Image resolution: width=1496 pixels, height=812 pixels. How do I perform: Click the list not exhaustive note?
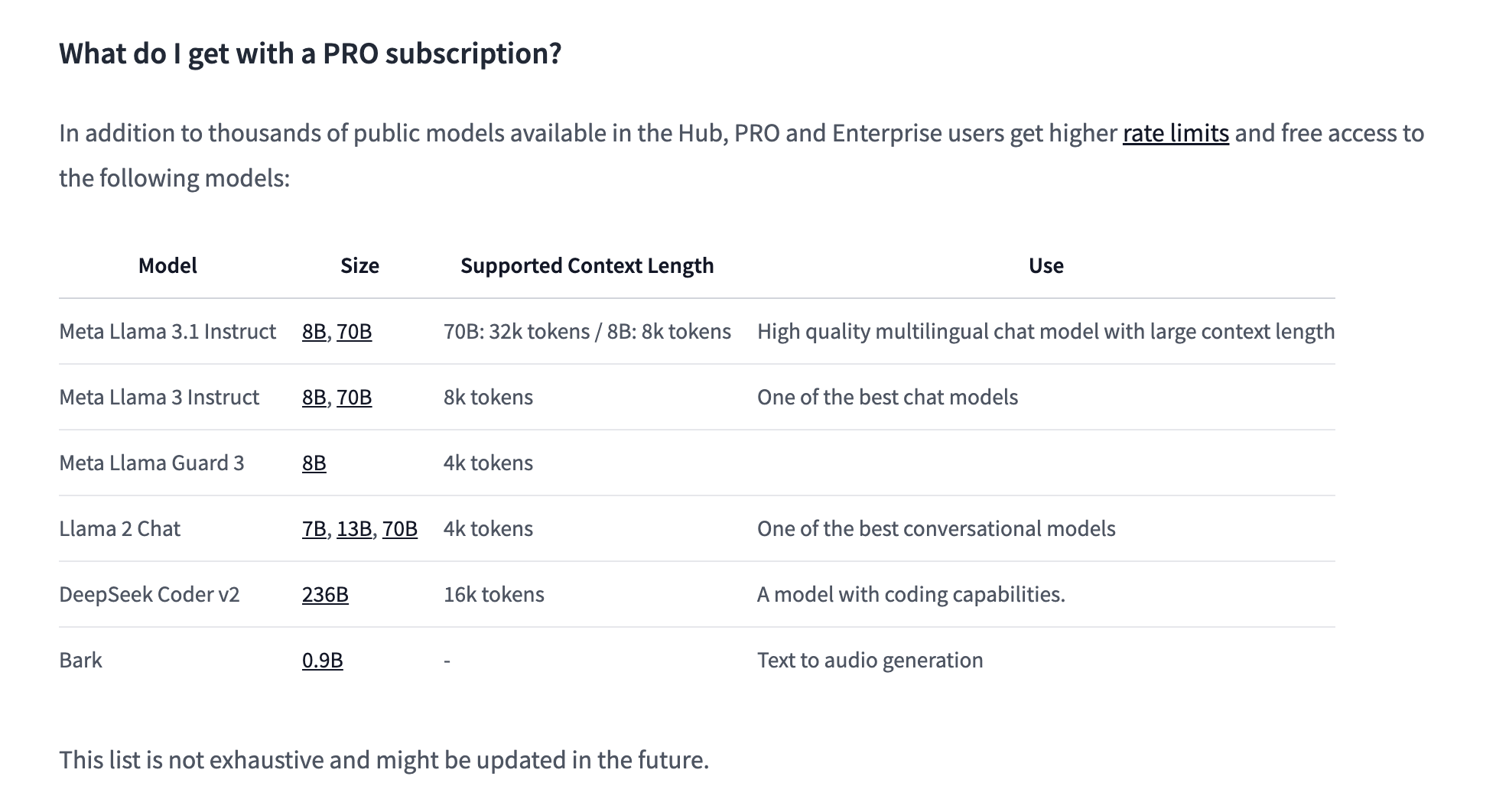(384, 759)
